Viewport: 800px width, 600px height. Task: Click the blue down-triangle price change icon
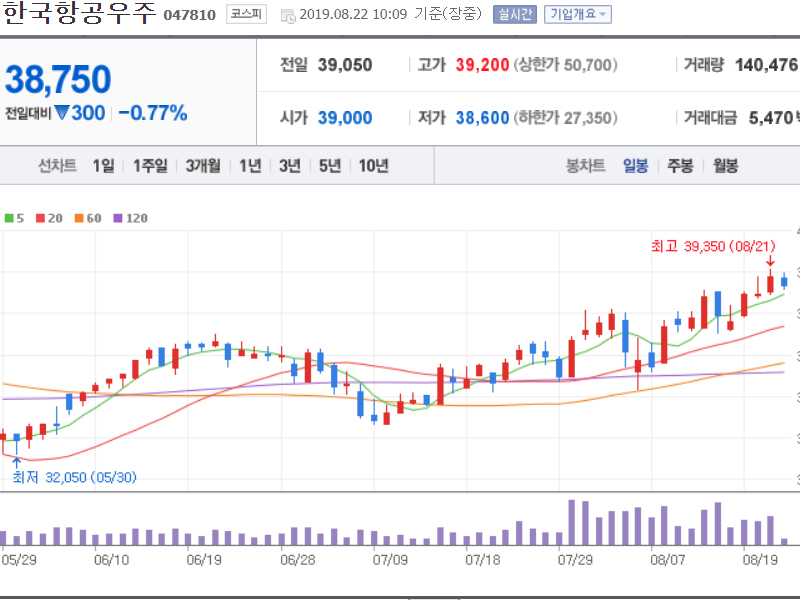click(x=62, y=112)
